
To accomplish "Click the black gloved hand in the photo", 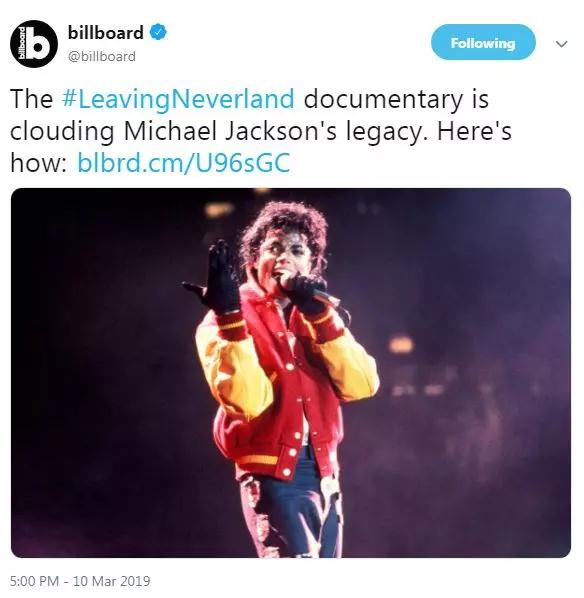I will 214,278.
